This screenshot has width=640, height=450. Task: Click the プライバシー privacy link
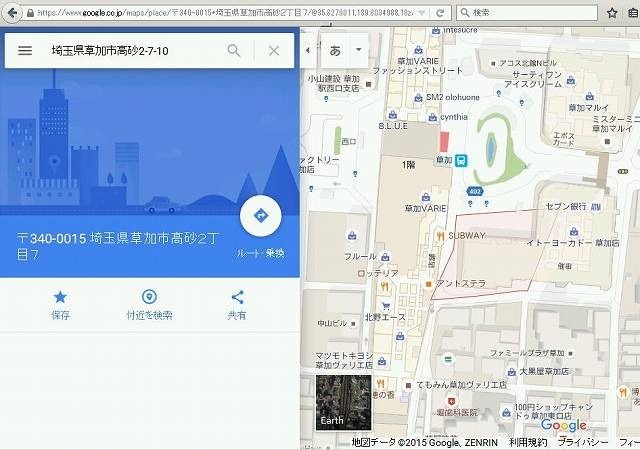(583, 442)
